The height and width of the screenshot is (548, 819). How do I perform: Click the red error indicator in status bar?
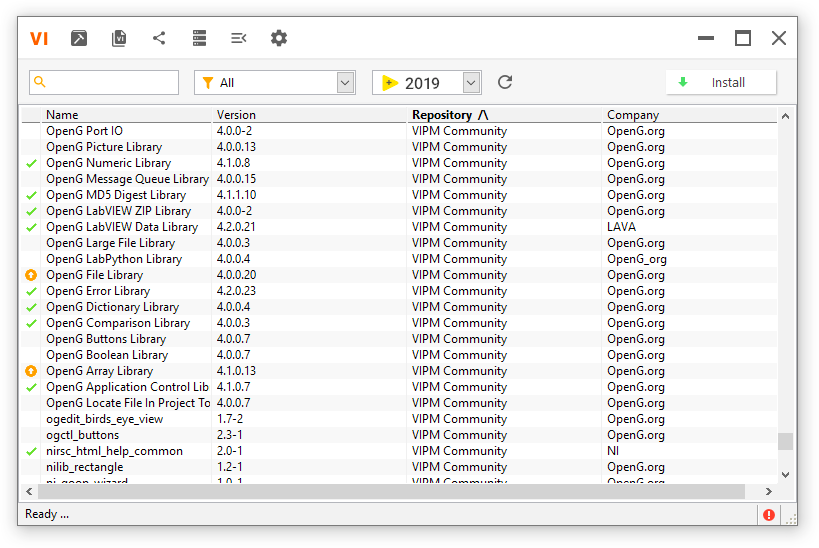pos(768,514)
